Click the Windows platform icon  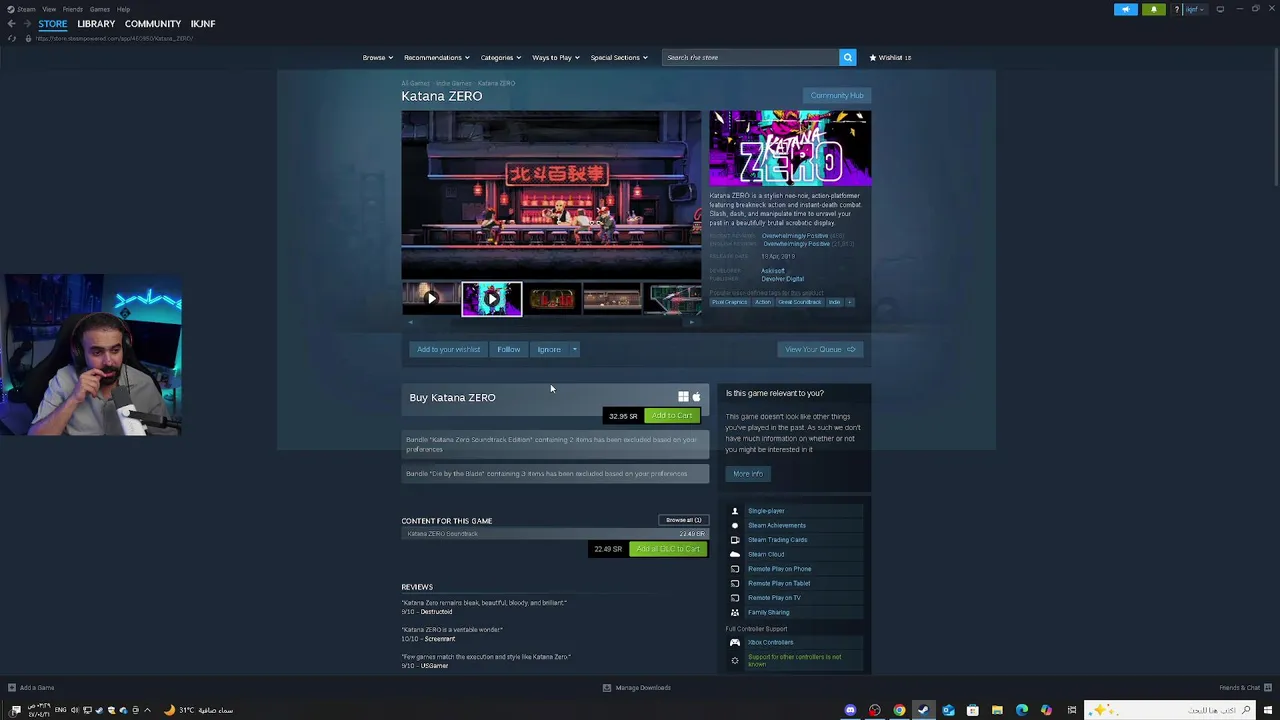tap(683, 397)
